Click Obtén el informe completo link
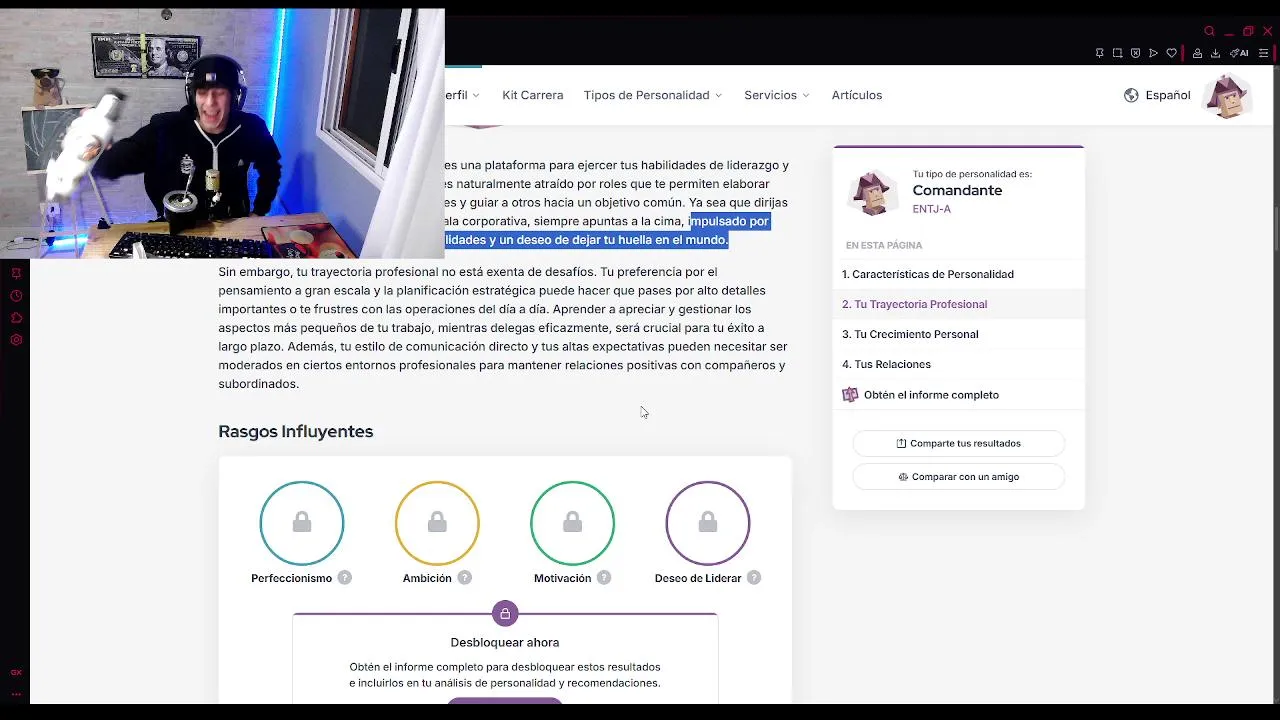 click(x=931, y=395)
